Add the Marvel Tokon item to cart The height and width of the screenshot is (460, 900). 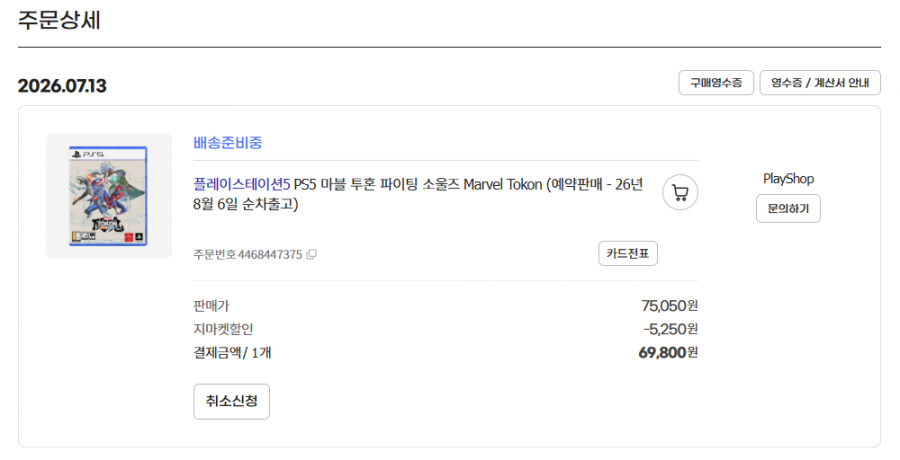click(680, 192)
